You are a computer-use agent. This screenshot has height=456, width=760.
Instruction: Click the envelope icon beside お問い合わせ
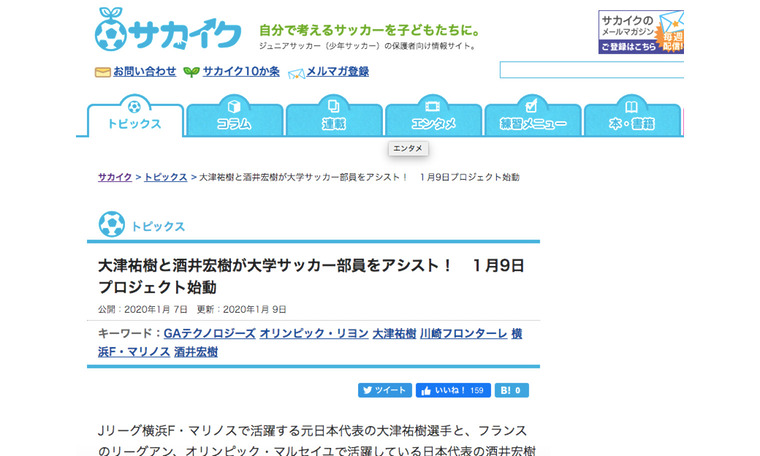coord(102,72)
